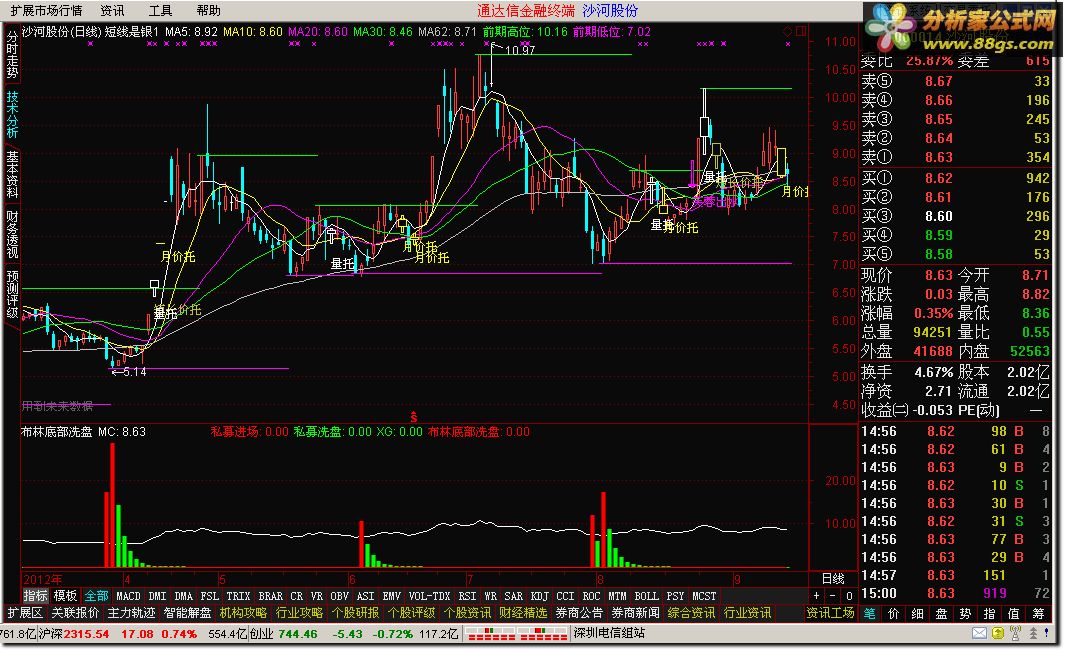Open the 资讯工场 tab
This screenshot has height=650, width=1065.
click(830, 613)
